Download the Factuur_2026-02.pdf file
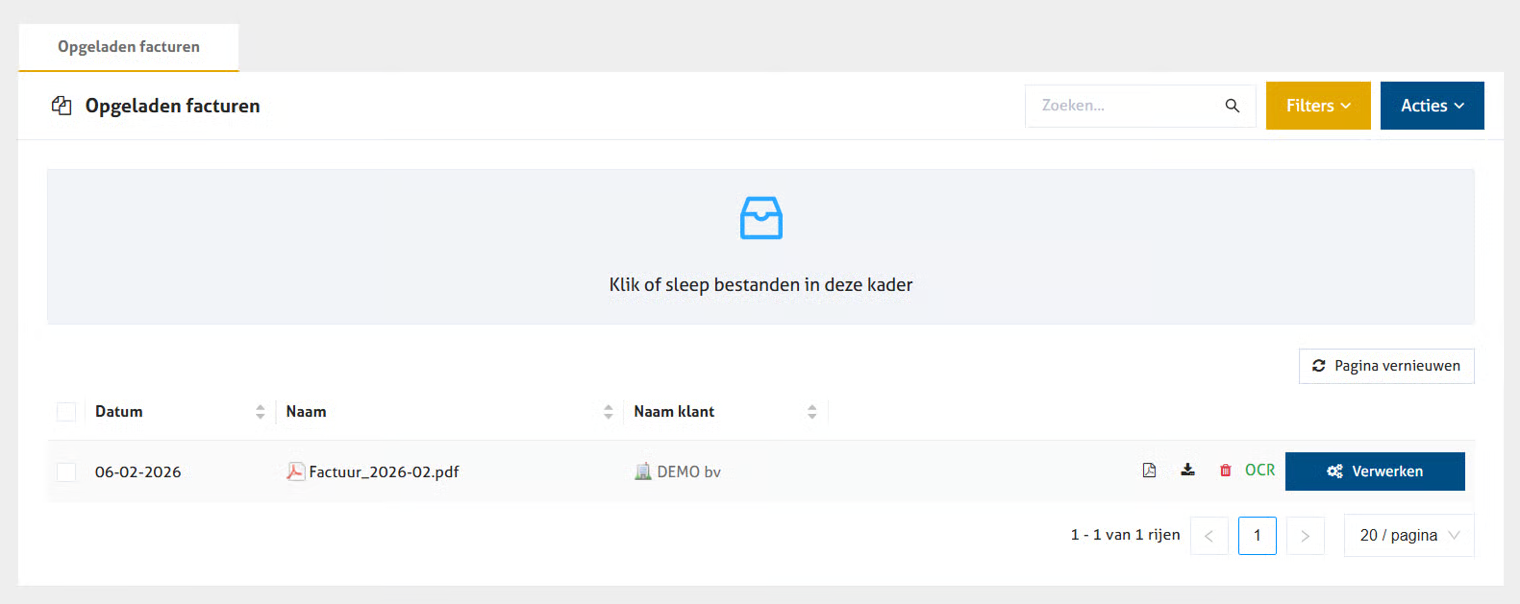The image size is (1520, 604). click(x=1187, y=470)
